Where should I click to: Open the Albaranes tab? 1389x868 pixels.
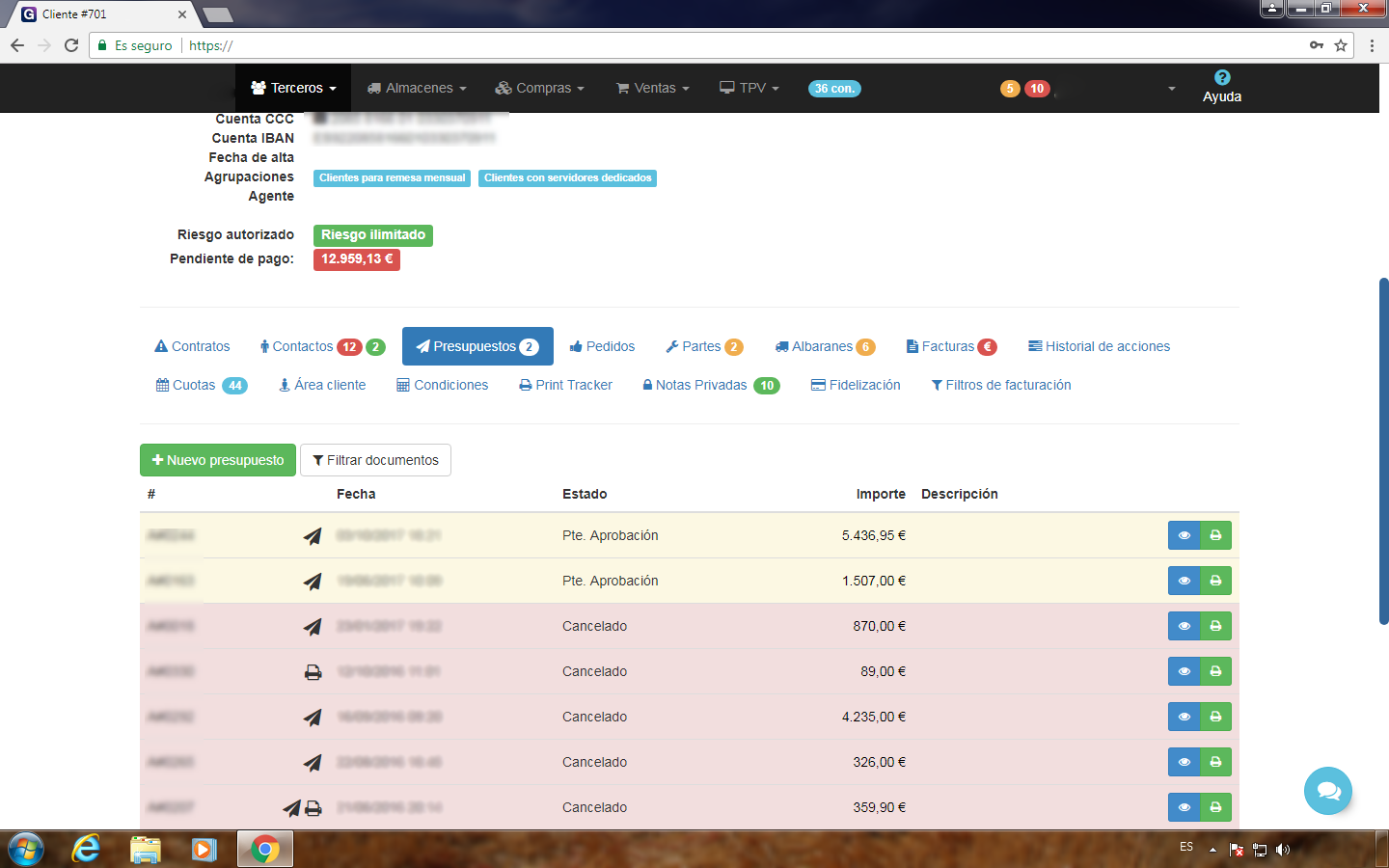tap(823, 346)
